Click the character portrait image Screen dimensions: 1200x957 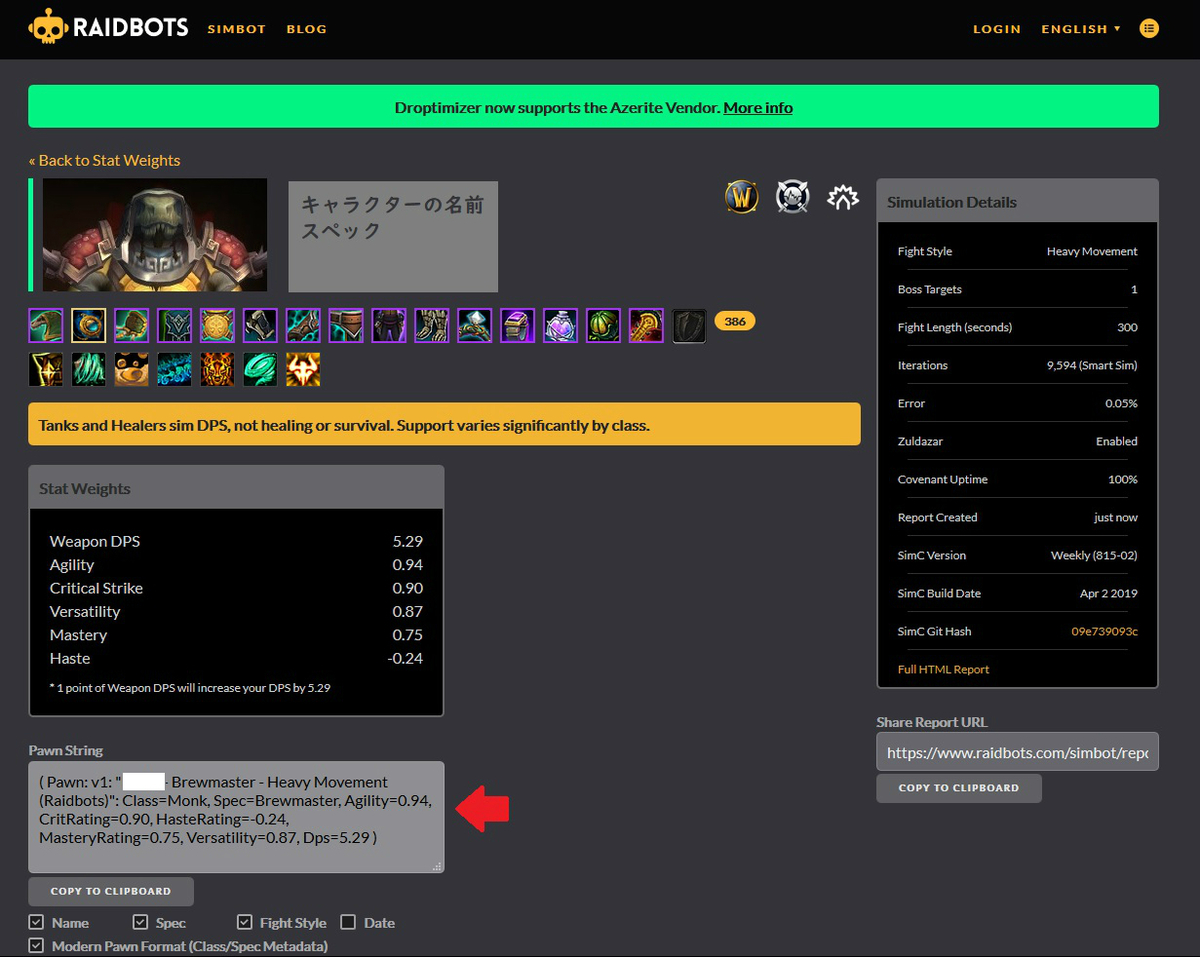click(155, 235)
